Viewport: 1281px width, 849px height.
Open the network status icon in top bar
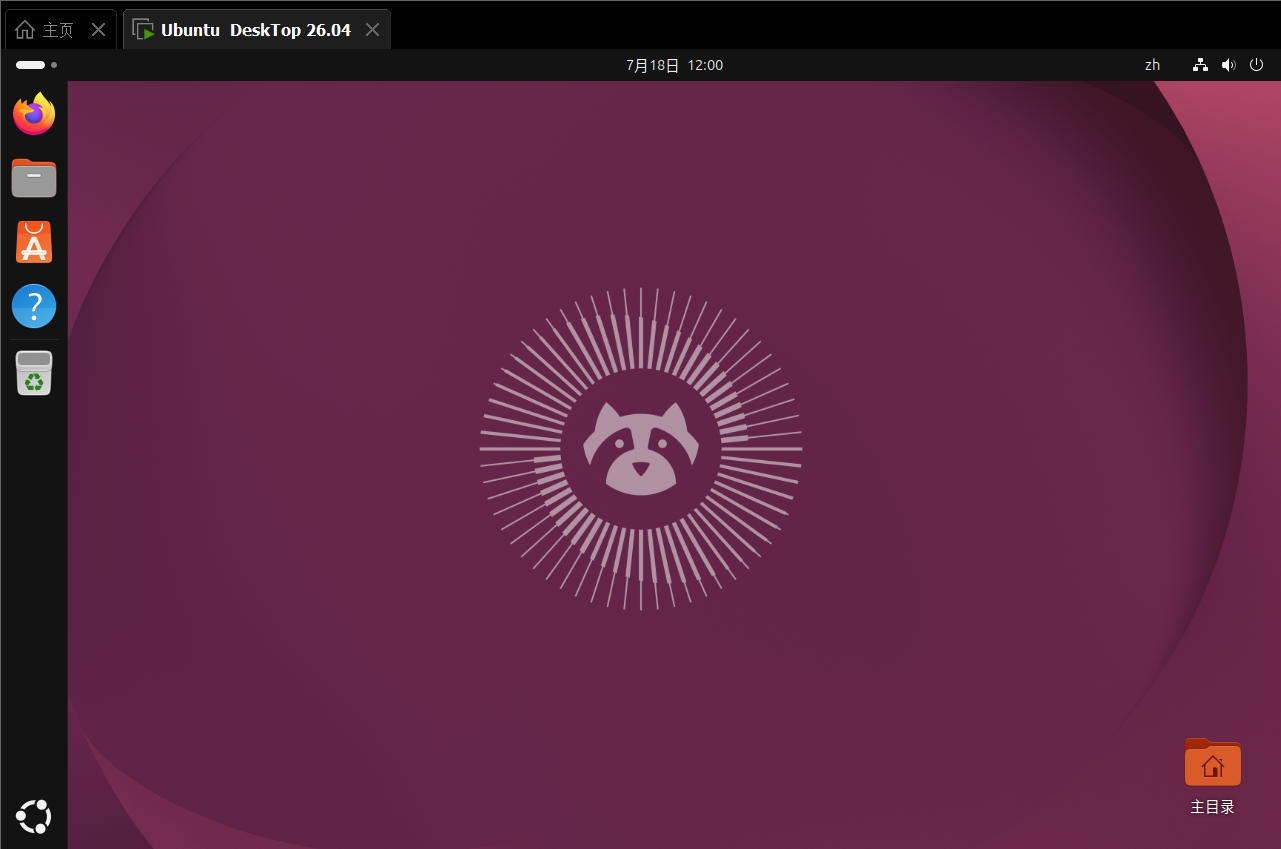click(x=1201, y=65)
